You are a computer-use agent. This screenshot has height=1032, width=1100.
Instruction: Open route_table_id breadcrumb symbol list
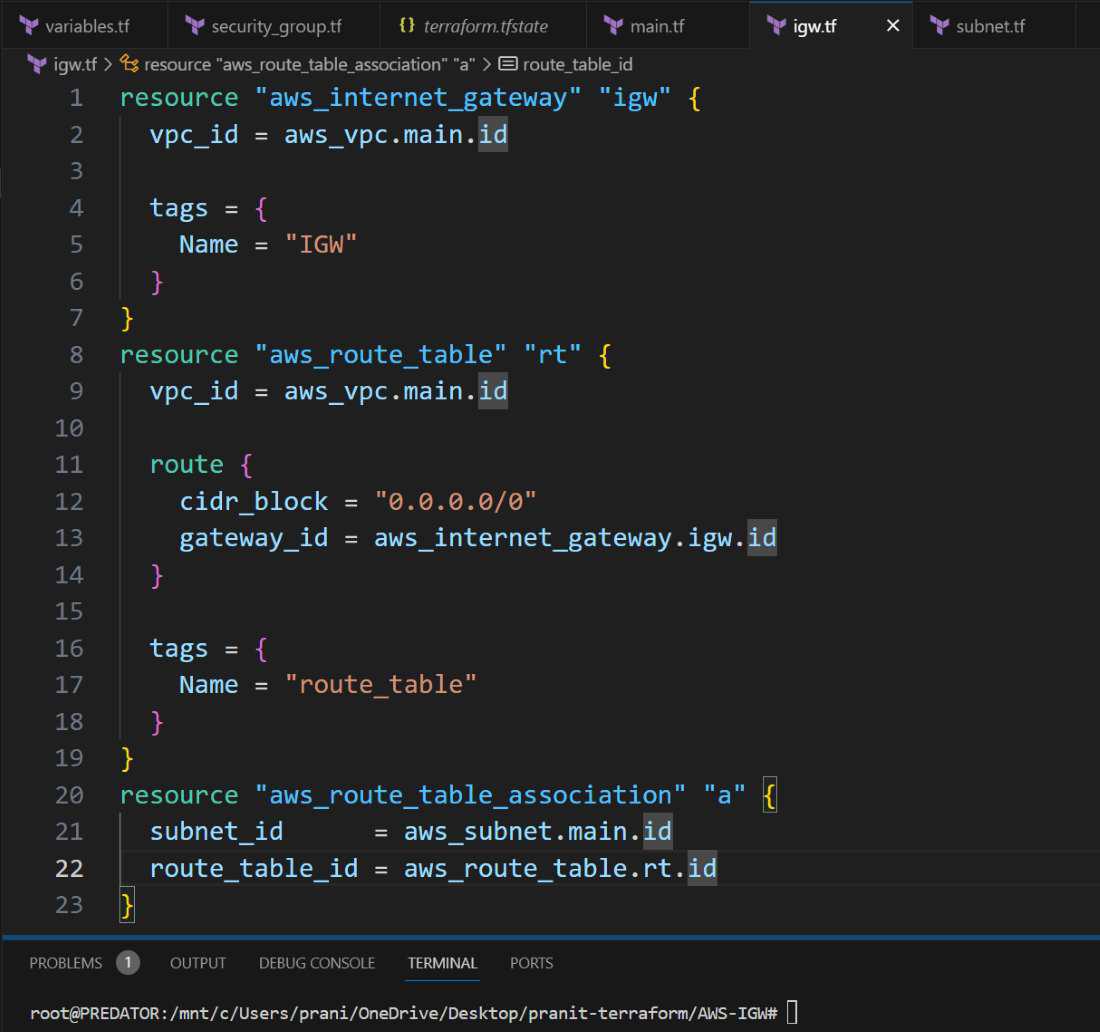577,64
